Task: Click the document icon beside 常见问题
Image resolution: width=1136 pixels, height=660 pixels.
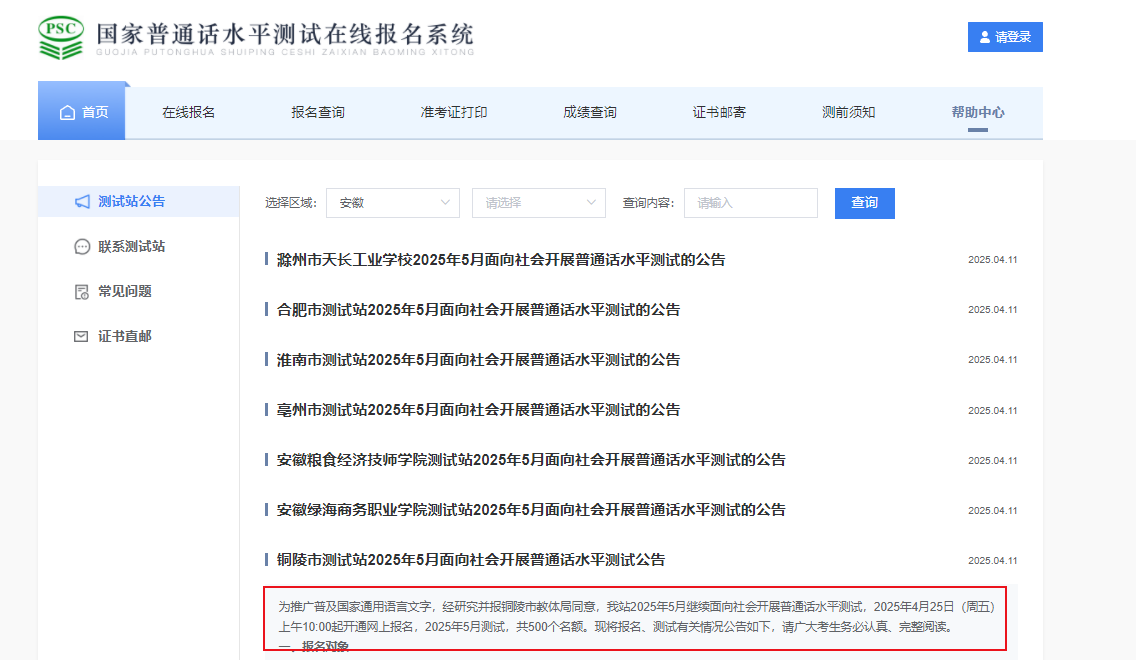Action: tap(82, 292)
